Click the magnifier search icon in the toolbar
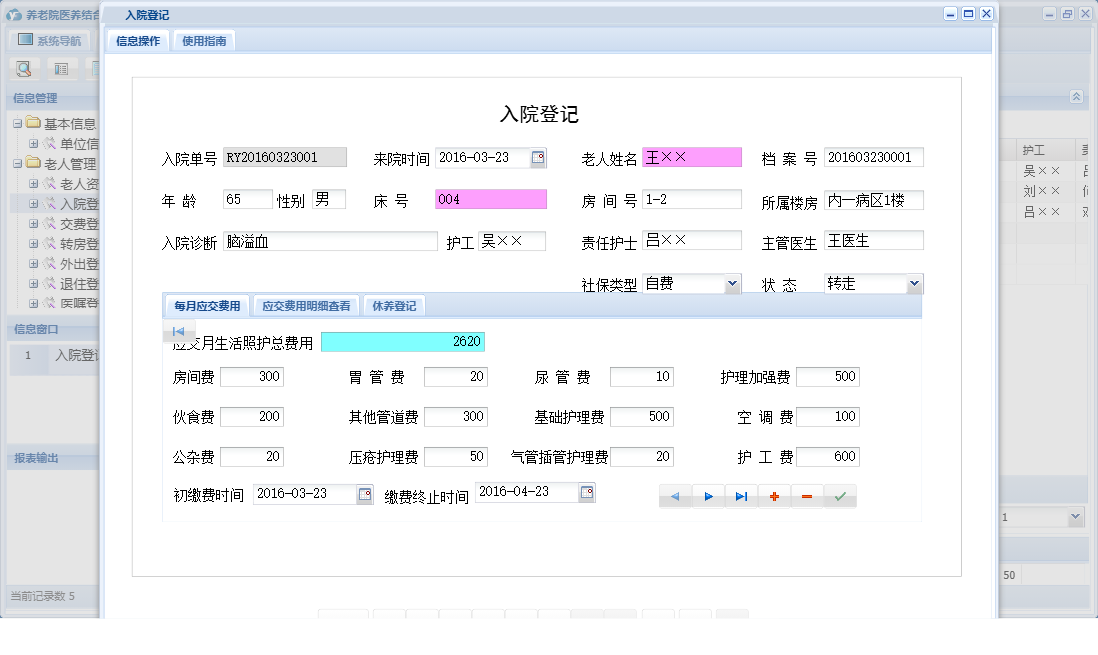Image resolution: width=1098 pixels, height=655 pixels. click(22, 68)
